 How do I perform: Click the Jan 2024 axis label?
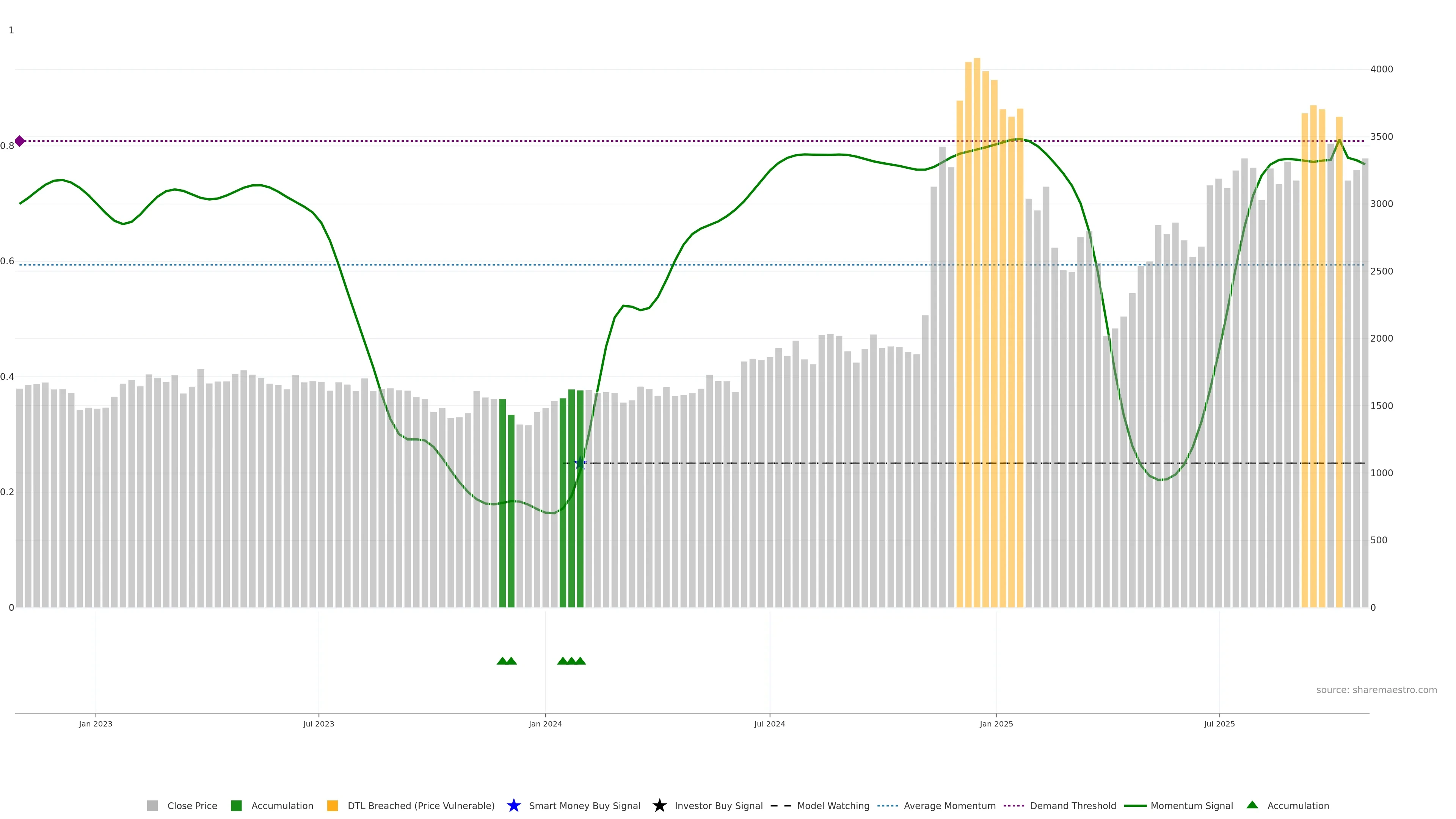click(545, 723)
